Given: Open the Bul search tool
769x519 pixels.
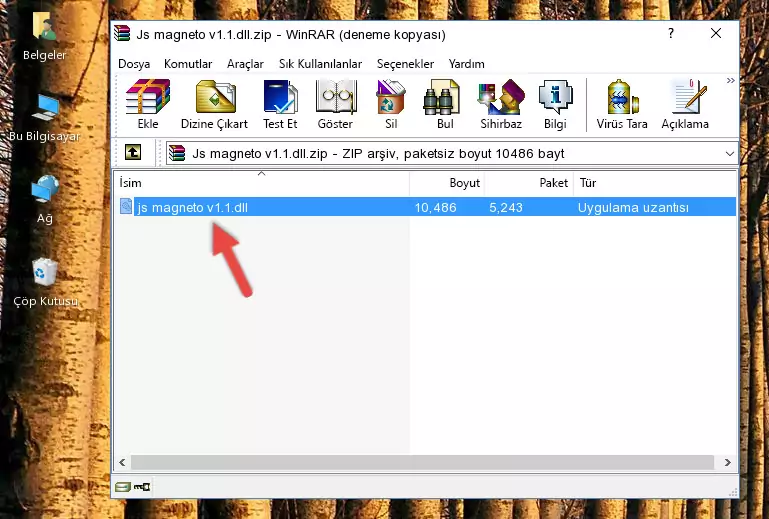Looking at the screenshot, I should (445, 104).
